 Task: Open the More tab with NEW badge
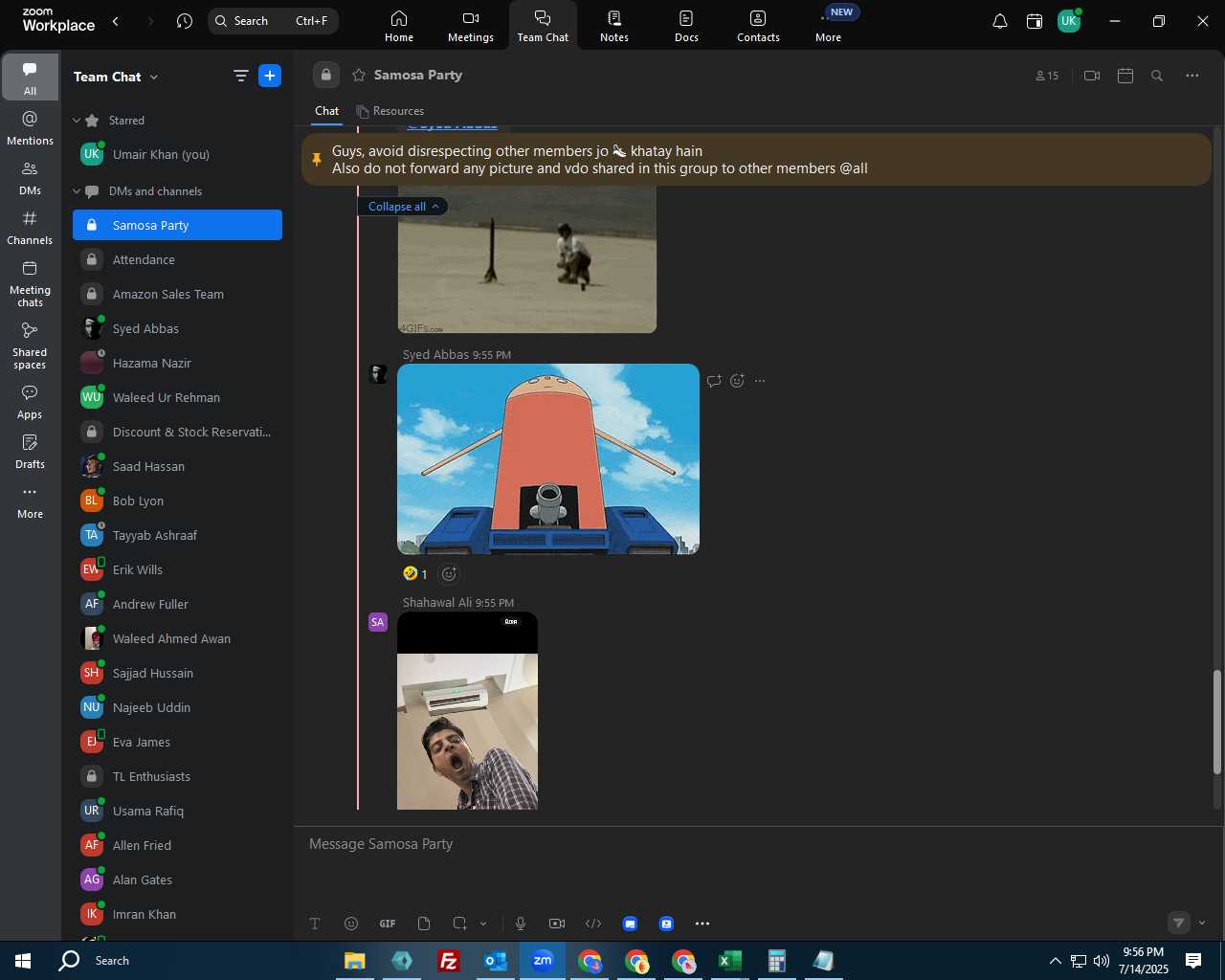point(829,26)
